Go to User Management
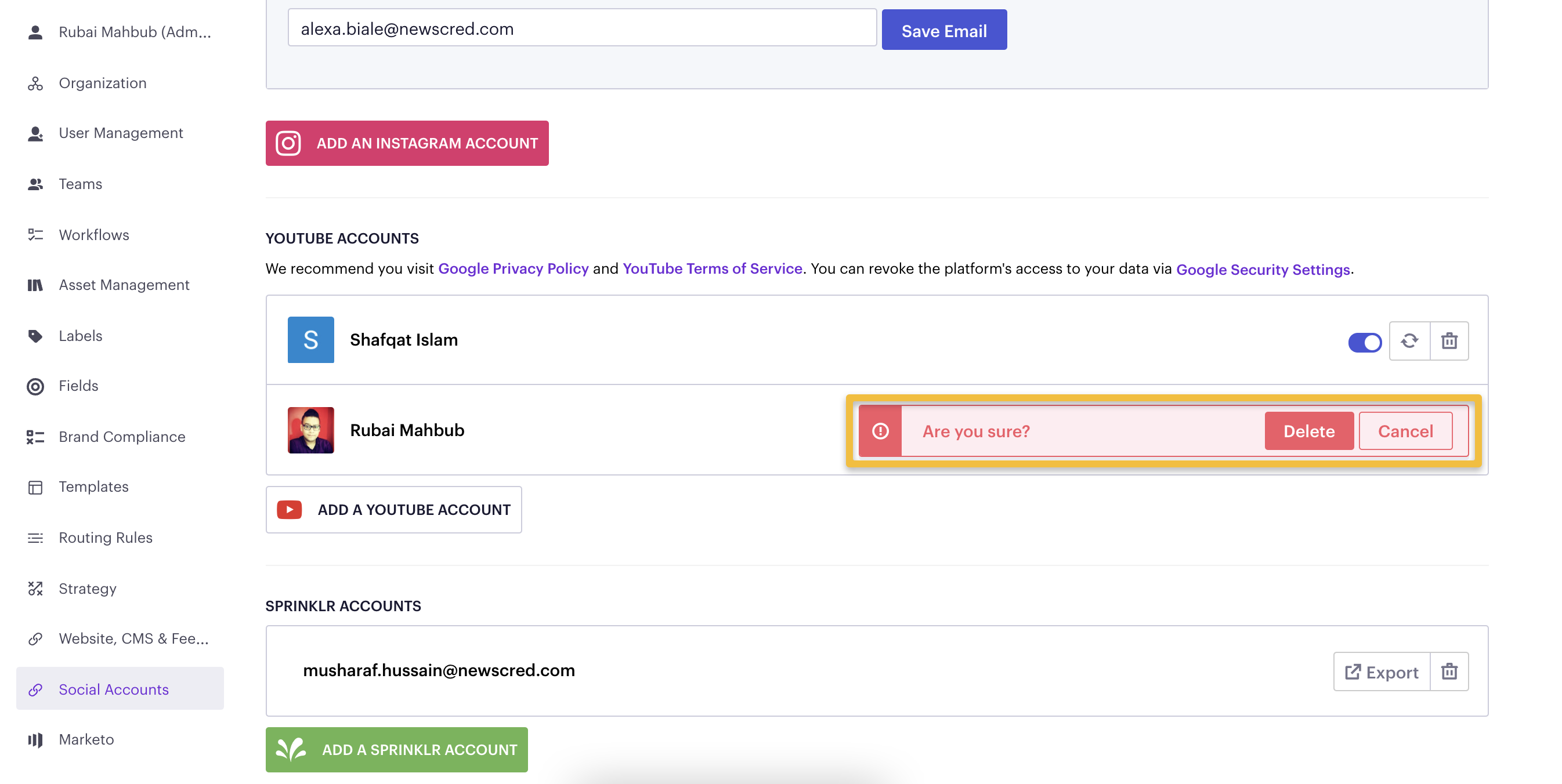The image size is (1562, 784). click(x=120, y=133)
